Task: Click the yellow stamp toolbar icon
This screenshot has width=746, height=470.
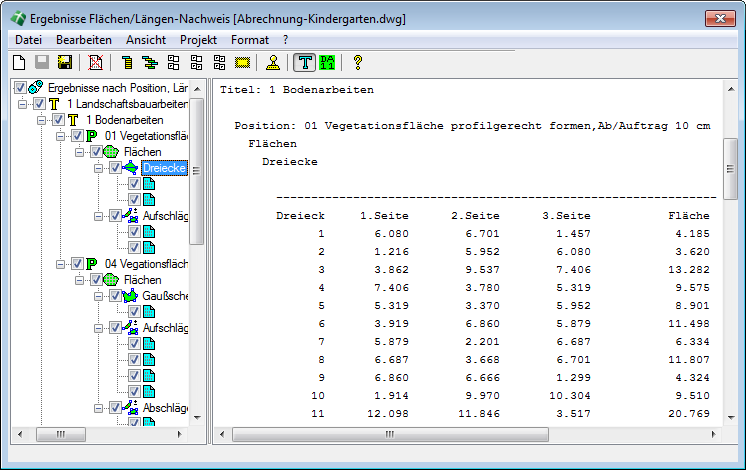Action: [273, 63]
